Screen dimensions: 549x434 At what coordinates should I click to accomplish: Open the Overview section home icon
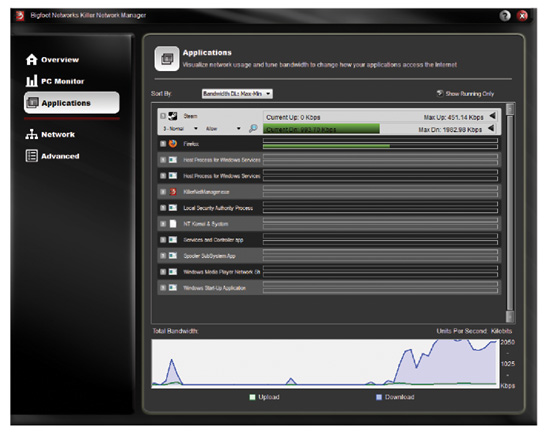pyautogui.click(x=32, y=60)
